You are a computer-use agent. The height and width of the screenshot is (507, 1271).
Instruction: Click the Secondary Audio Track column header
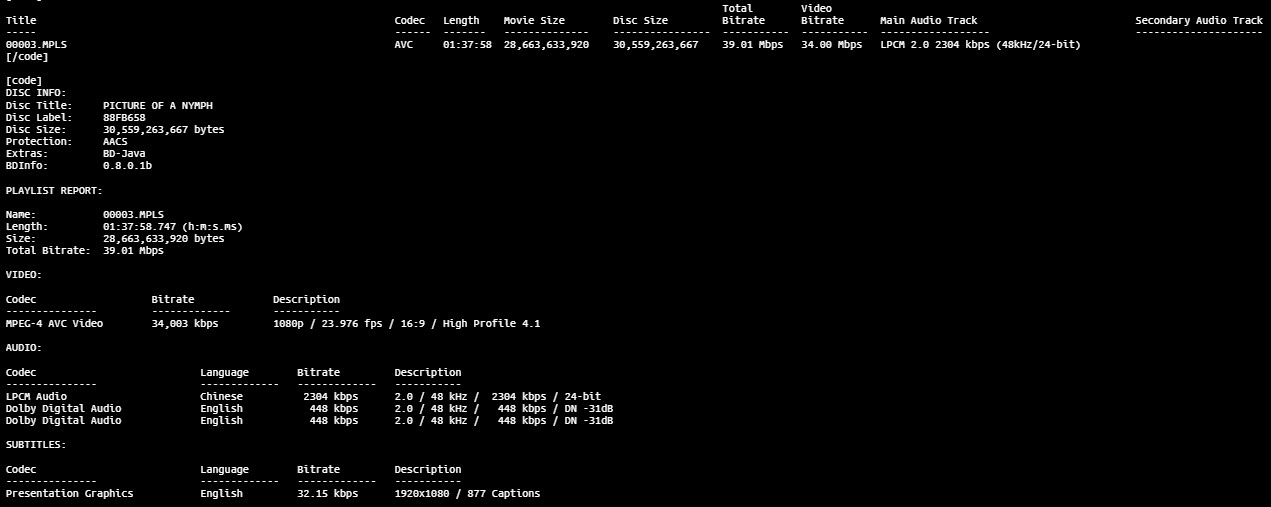click(1199, 20)
